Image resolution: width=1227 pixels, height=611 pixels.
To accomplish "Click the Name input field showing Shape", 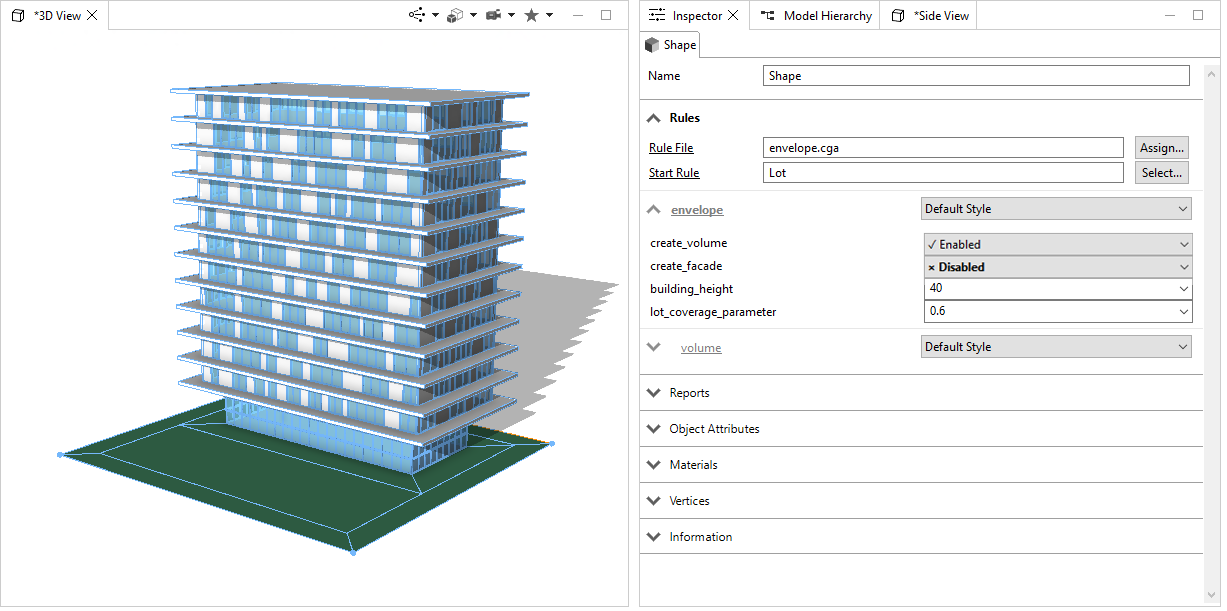I will (x=975, y=75).
